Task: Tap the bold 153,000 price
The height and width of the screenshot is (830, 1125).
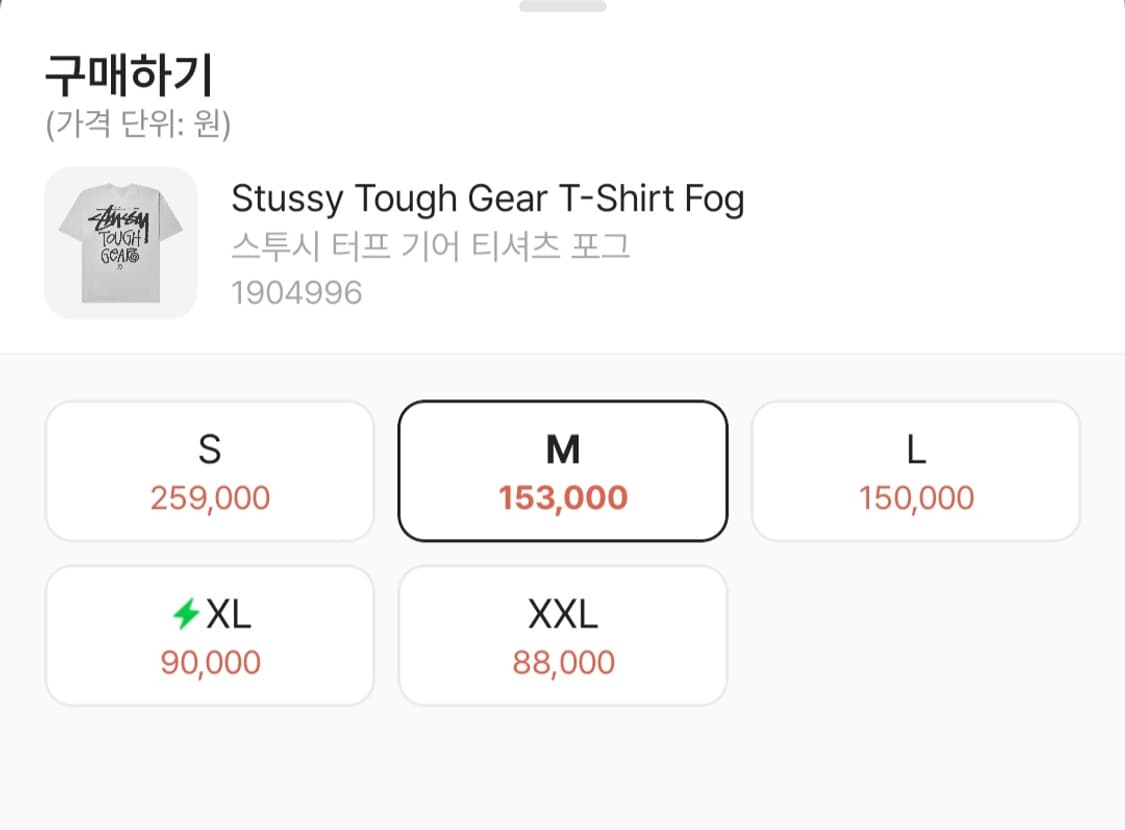Action: pos(563,498)
